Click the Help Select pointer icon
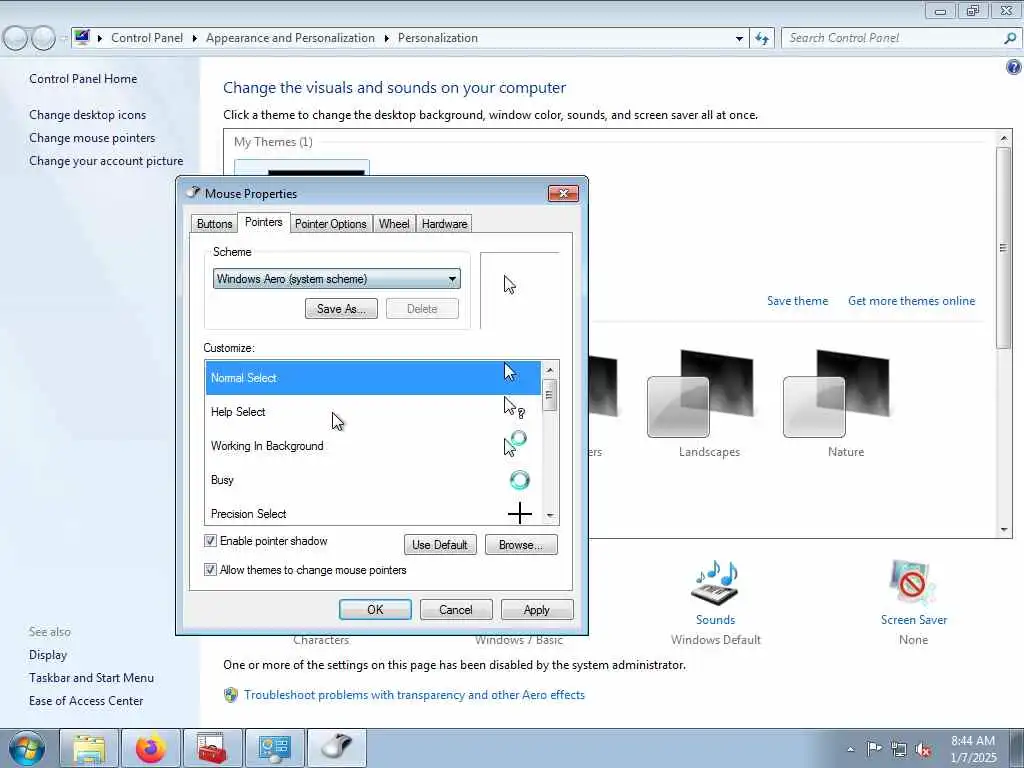 click(x=514, y=408)
